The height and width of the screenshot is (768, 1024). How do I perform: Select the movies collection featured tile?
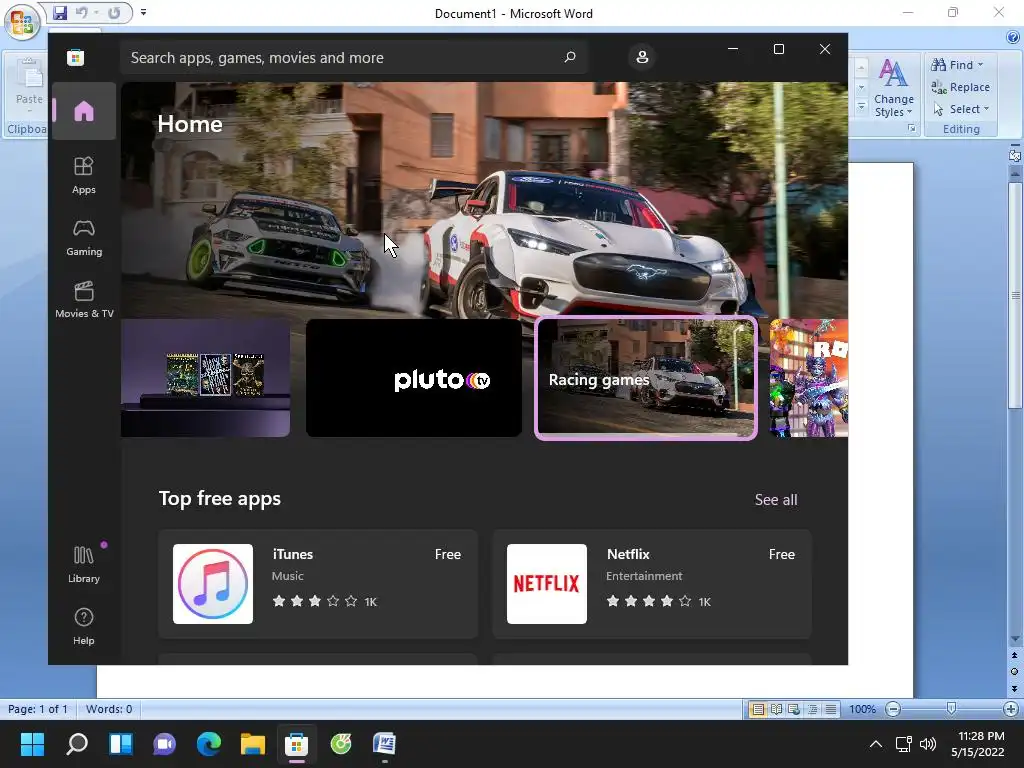(206, 378)
